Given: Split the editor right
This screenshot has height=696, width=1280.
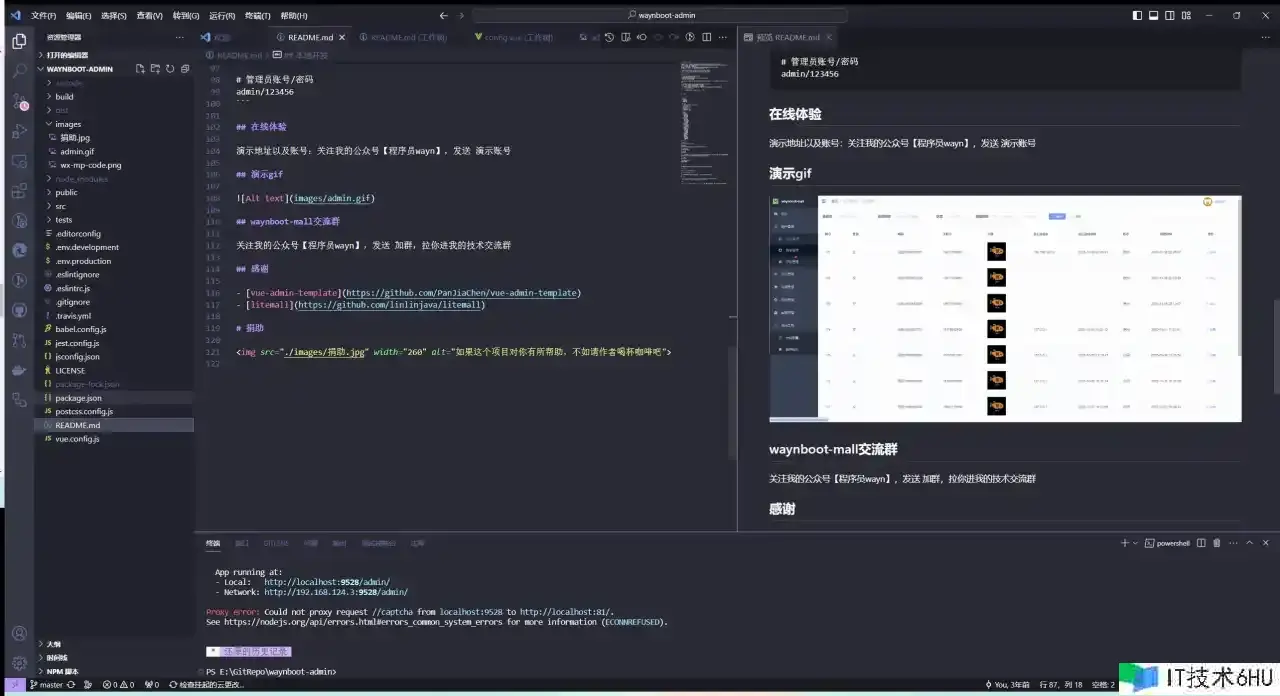Looking at the screenshot, I should pyautogui.click(x=706, y=37).
